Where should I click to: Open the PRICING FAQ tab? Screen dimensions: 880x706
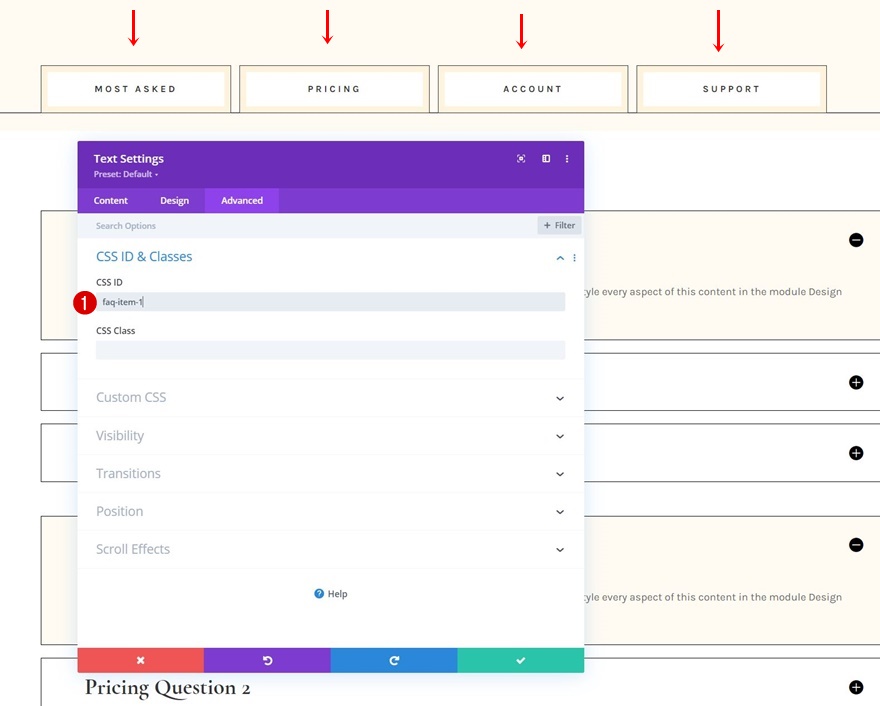pos(334,89)
